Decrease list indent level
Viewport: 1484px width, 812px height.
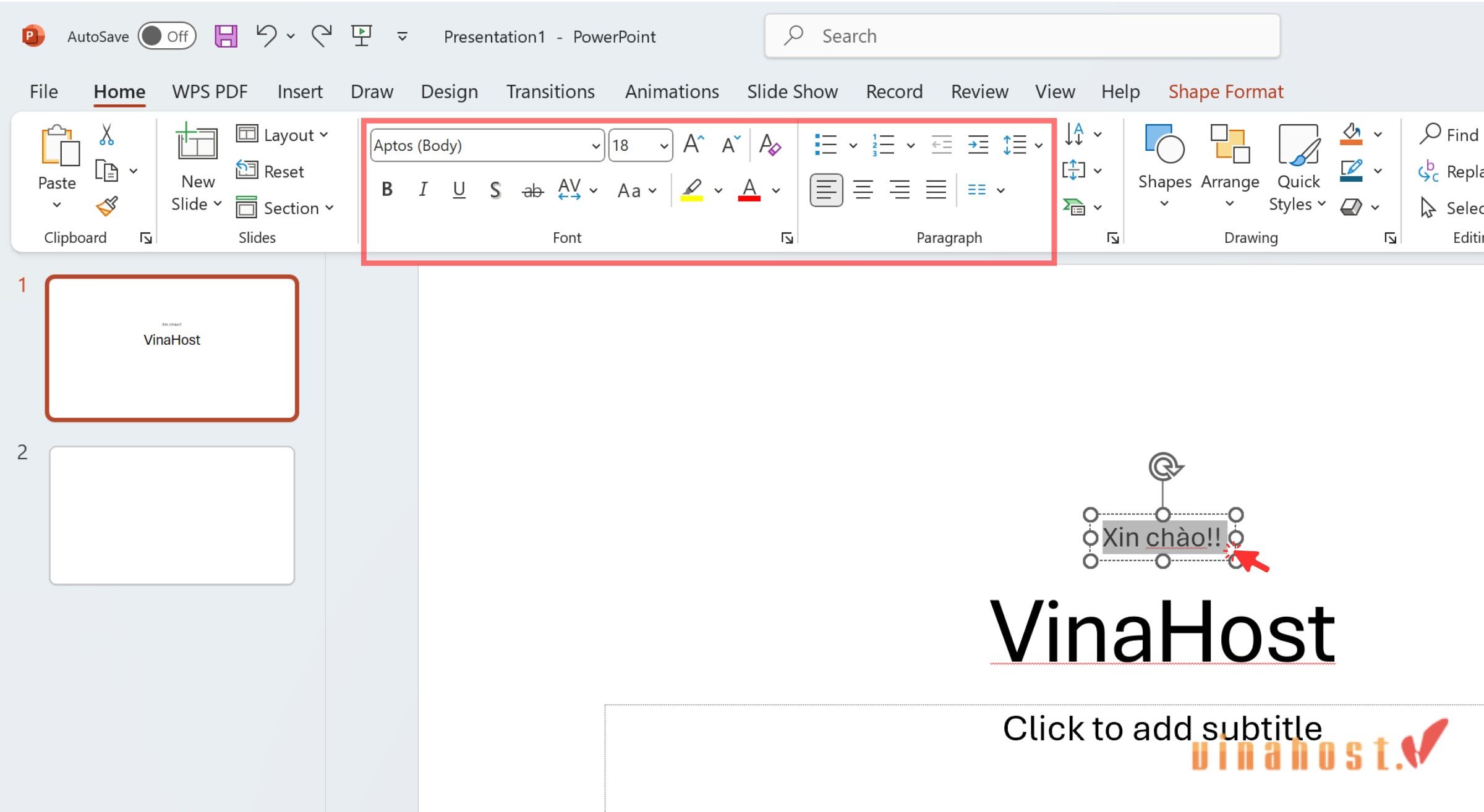click(941, 145)
